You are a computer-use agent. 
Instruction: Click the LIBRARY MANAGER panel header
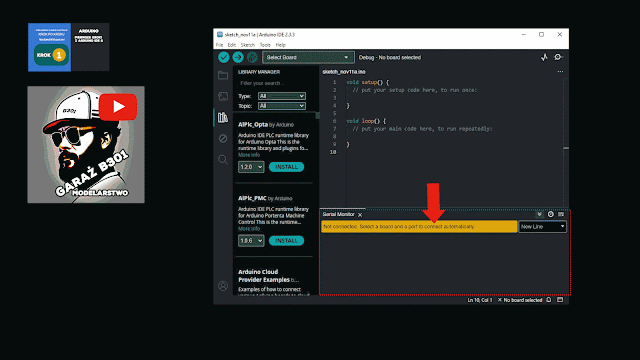(259, 72)
